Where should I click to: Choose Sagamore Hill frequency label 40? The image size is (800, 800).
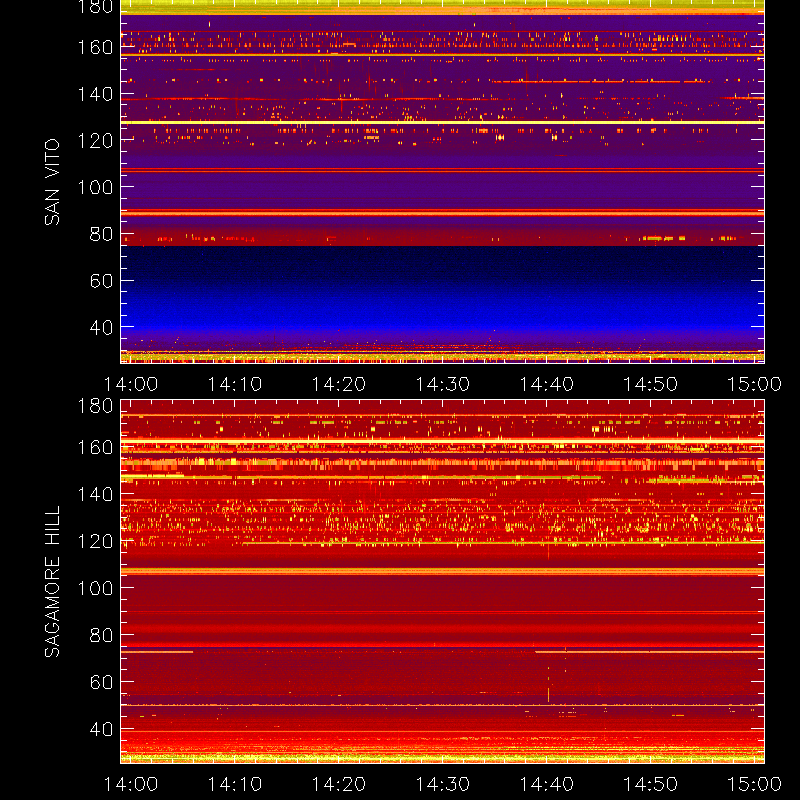tap(101, 729)
